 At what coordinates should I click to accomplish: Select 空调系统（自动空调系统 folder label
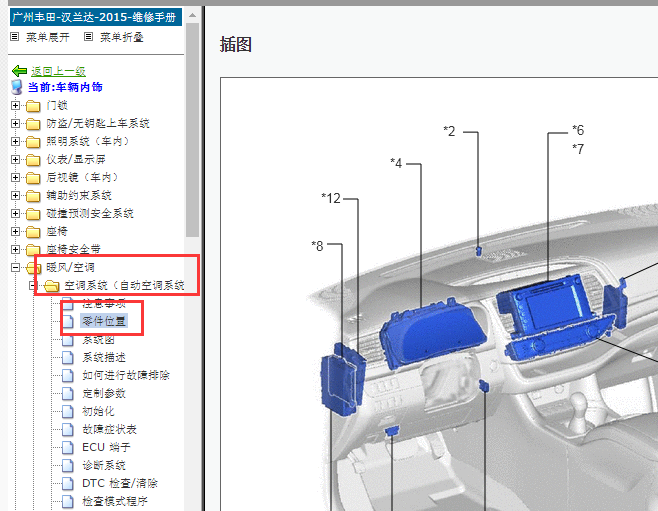pos(124,286)
